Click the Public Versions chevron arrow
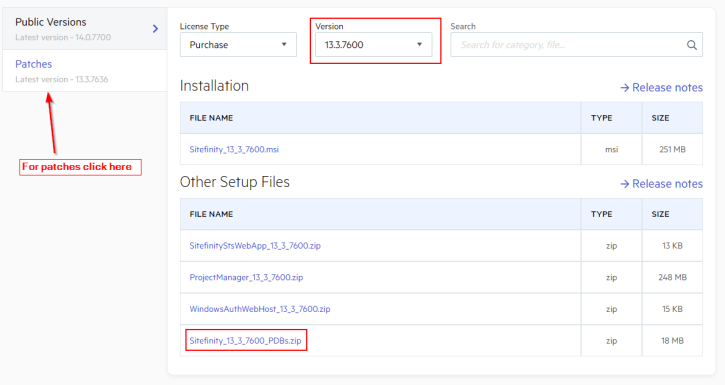725x385 pixels. coord(155,29)
